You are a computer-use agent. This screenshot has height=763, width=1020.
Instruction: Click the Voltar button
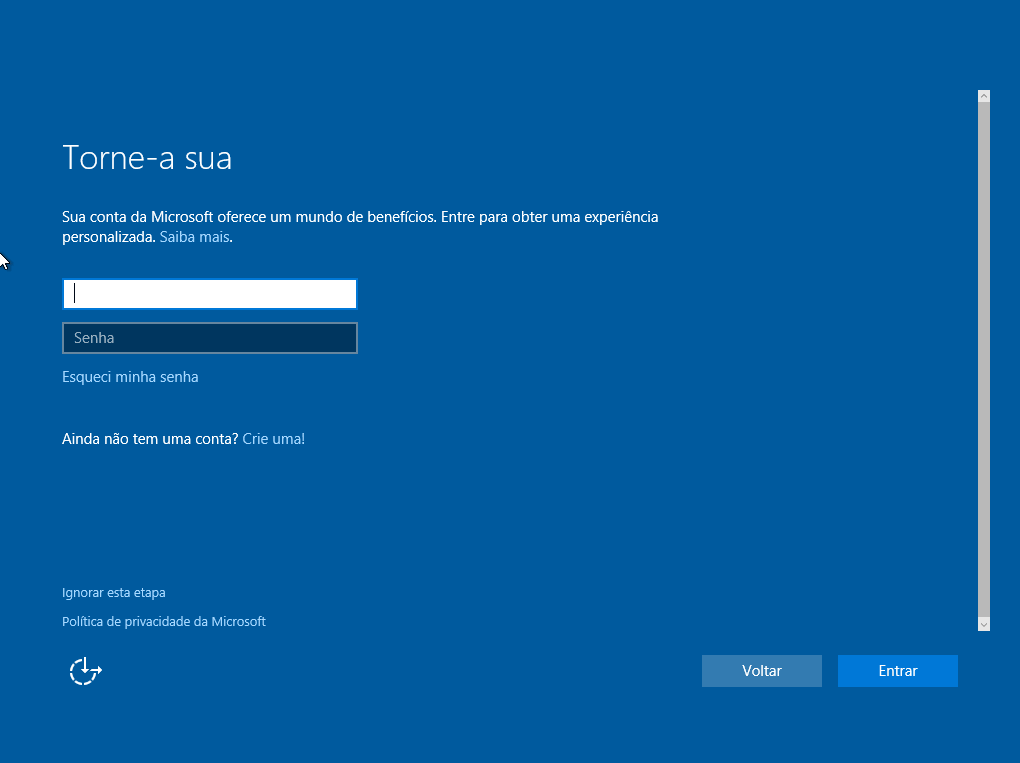pos(762,671)
